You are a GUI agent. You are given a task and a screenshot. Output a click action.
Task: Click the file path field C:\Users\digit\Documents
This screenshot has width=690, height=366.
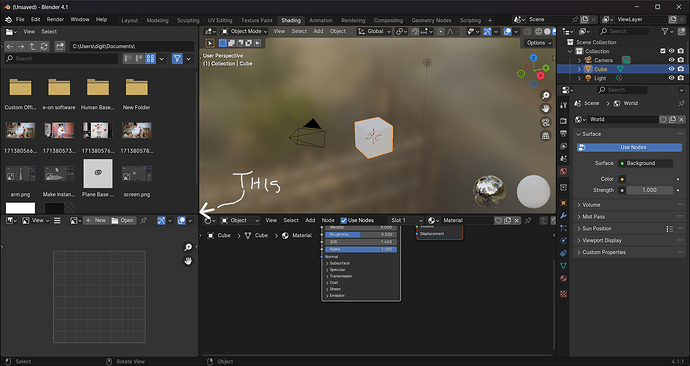(x=132, y=46)
